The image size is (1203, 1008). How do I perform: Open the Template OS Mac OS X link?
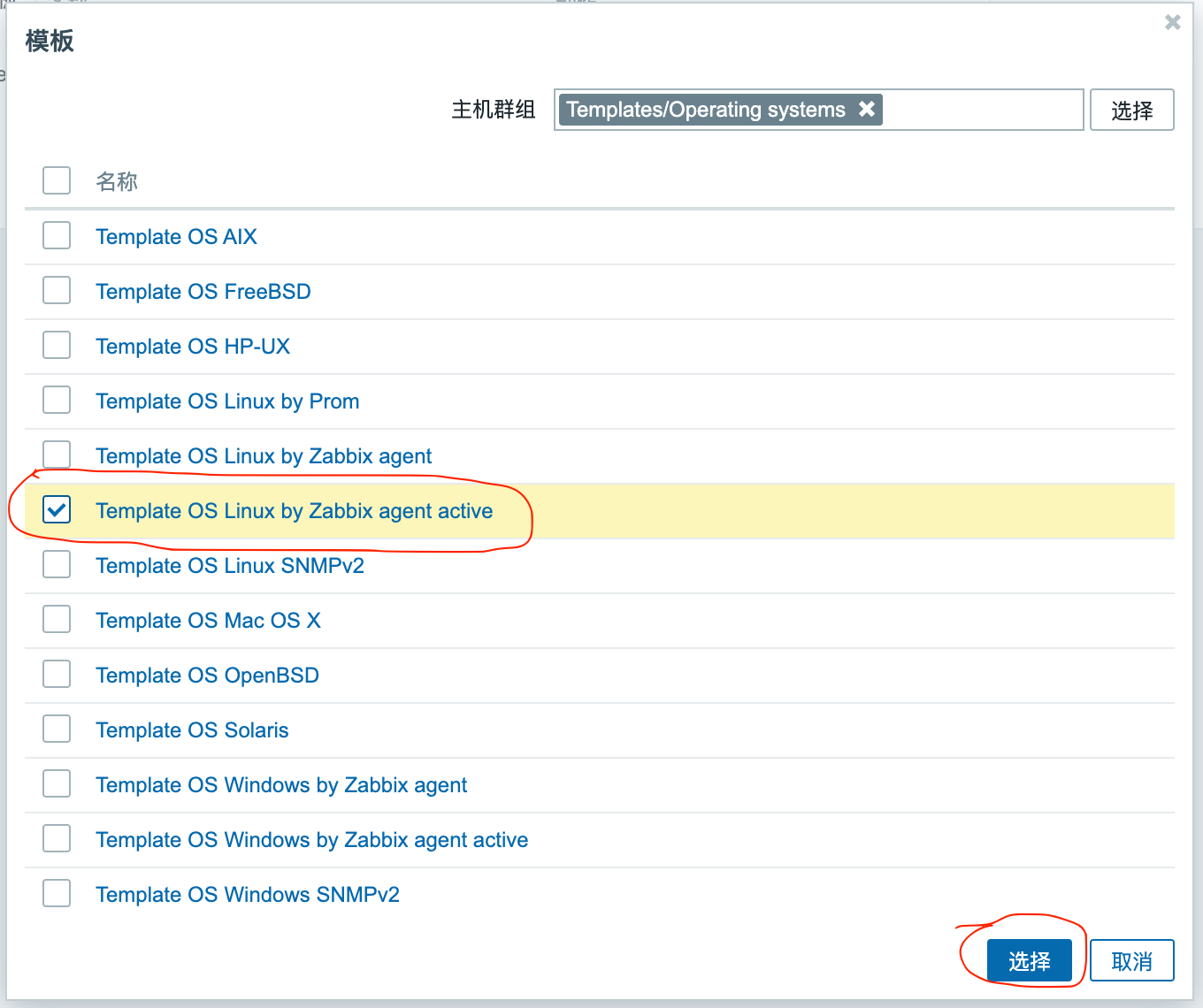pyautogui.click(x=208, y=621)
